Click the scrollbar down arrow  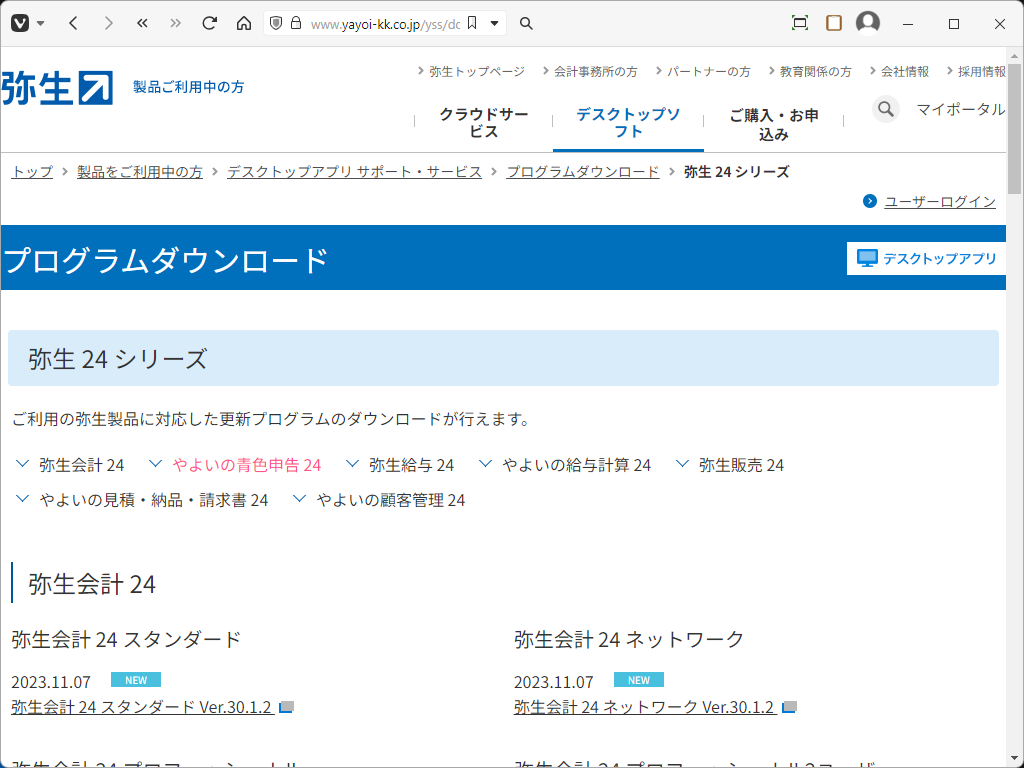(x=1014, y=760)
